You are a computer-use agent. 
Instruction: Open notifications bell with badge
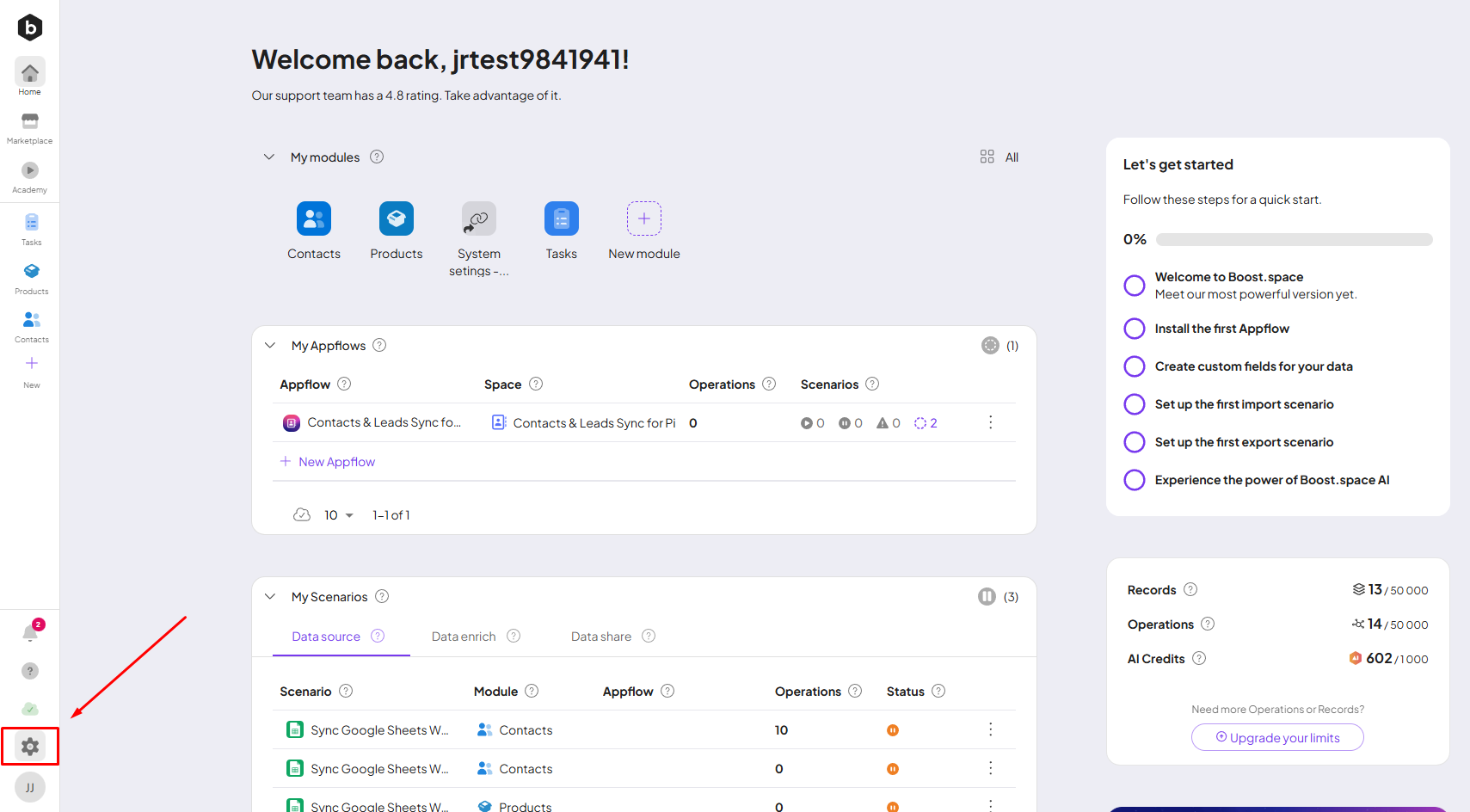tap(30, 634)
